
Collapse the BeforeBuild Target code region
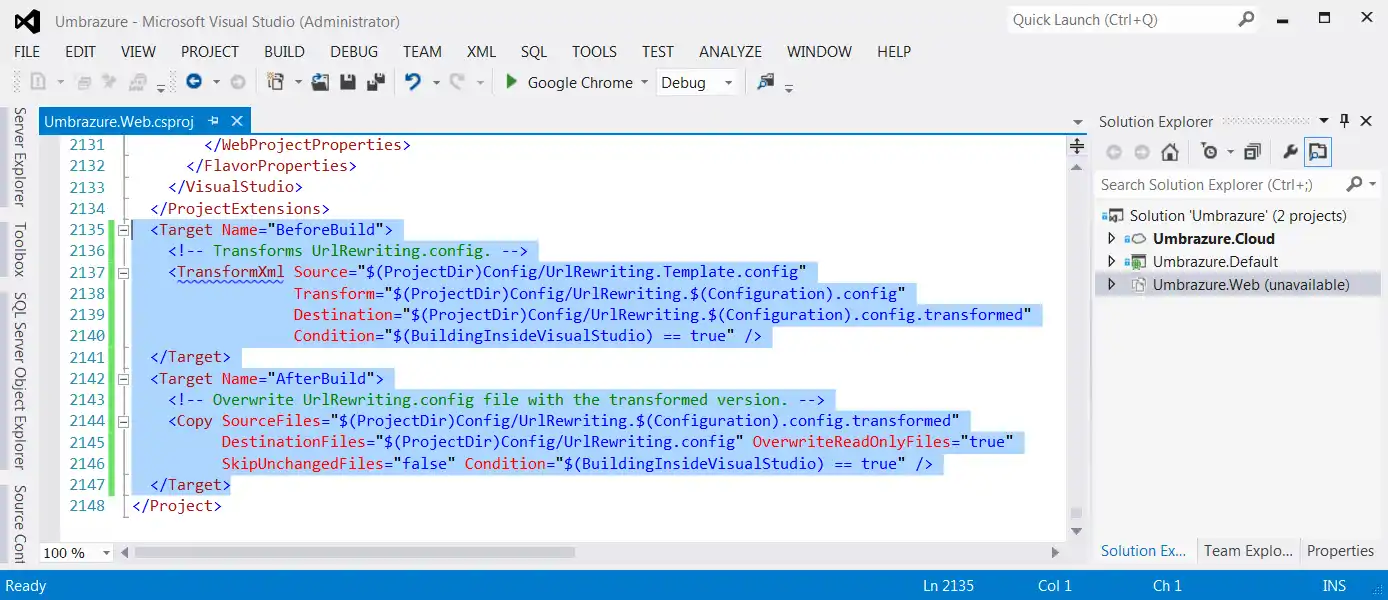124,230
